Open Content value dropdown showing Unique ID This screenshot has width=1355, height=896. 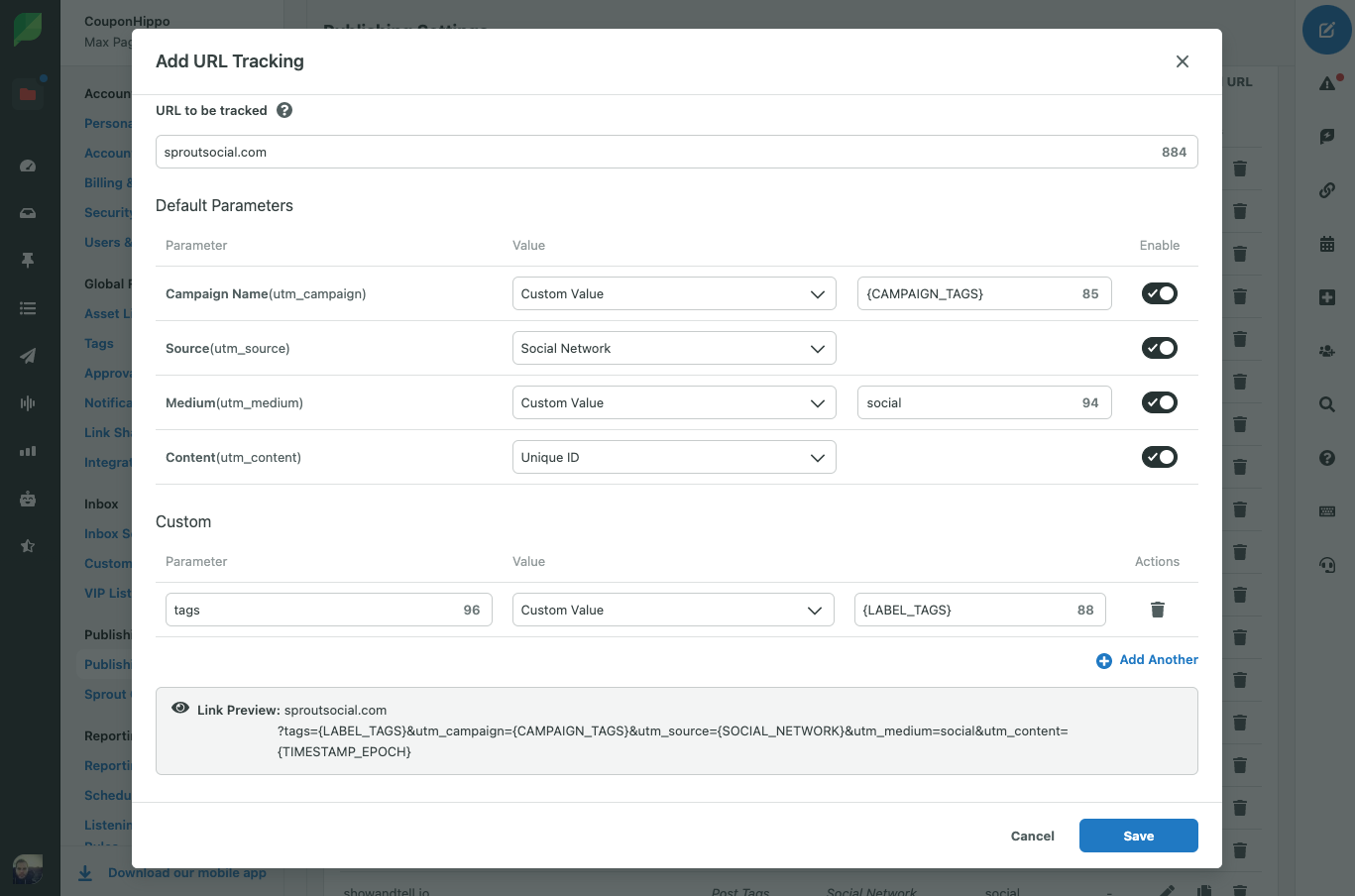pyautogui.click(x=674, y=457)
